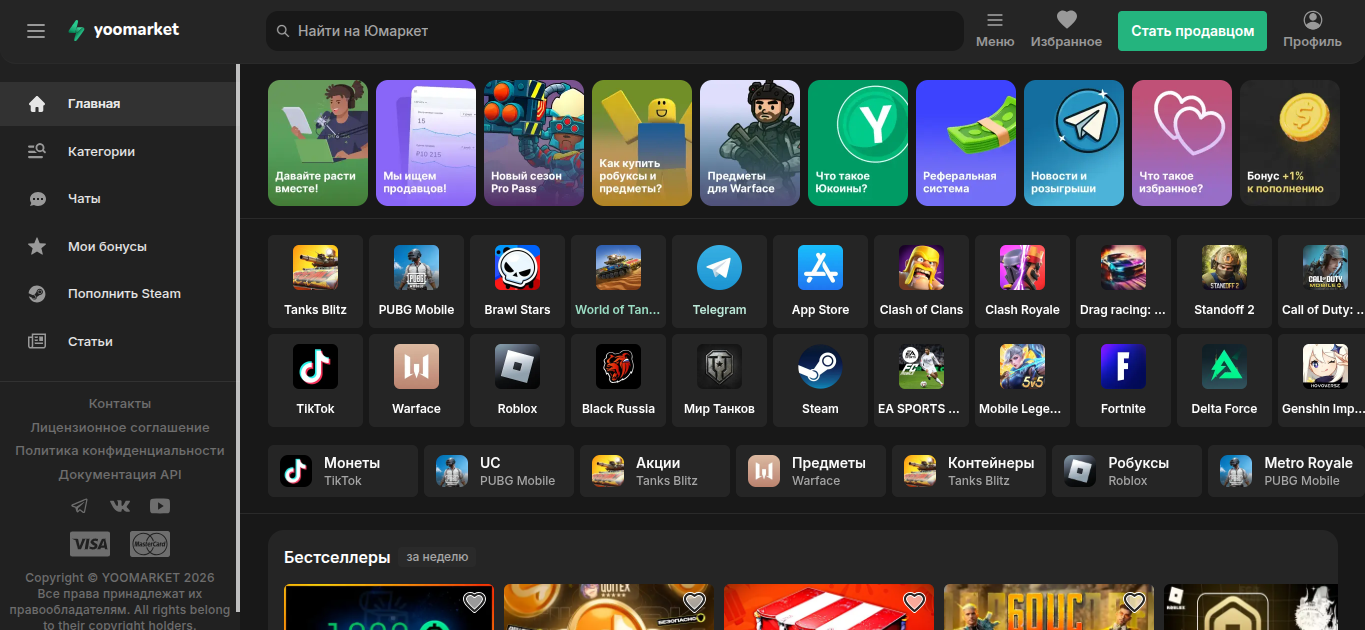Select the Call of Duty tile
Screen dimensions: 1365x630
(x=1322, y=281)
